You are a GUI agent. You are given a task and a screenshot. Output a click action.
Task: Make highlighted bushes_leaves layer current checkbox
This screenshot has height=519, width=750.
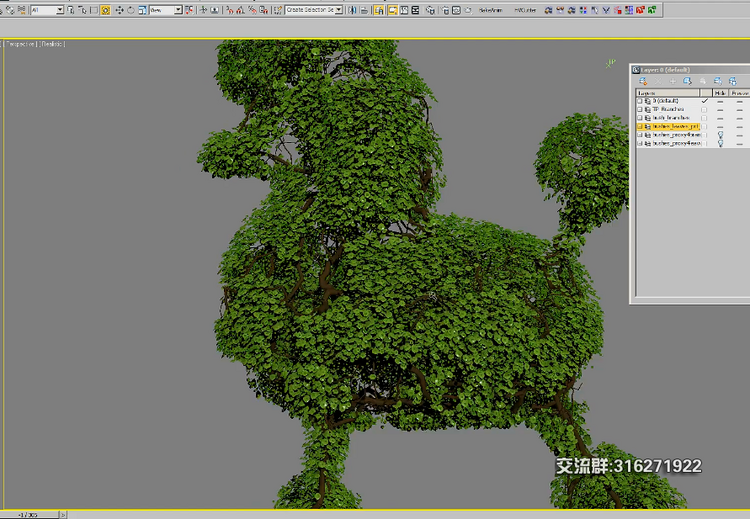tap(704, 126)
